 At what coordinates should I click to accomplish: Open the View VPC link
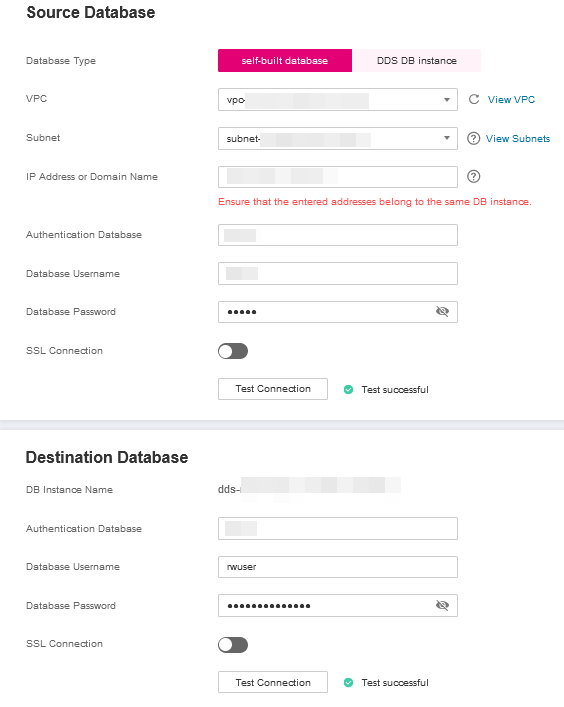[x=511, y=100]
